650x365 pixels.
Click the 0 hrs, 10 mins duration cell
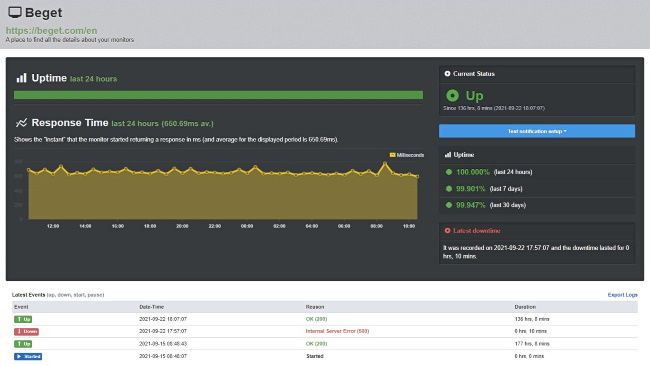click(x=531, y=331)
